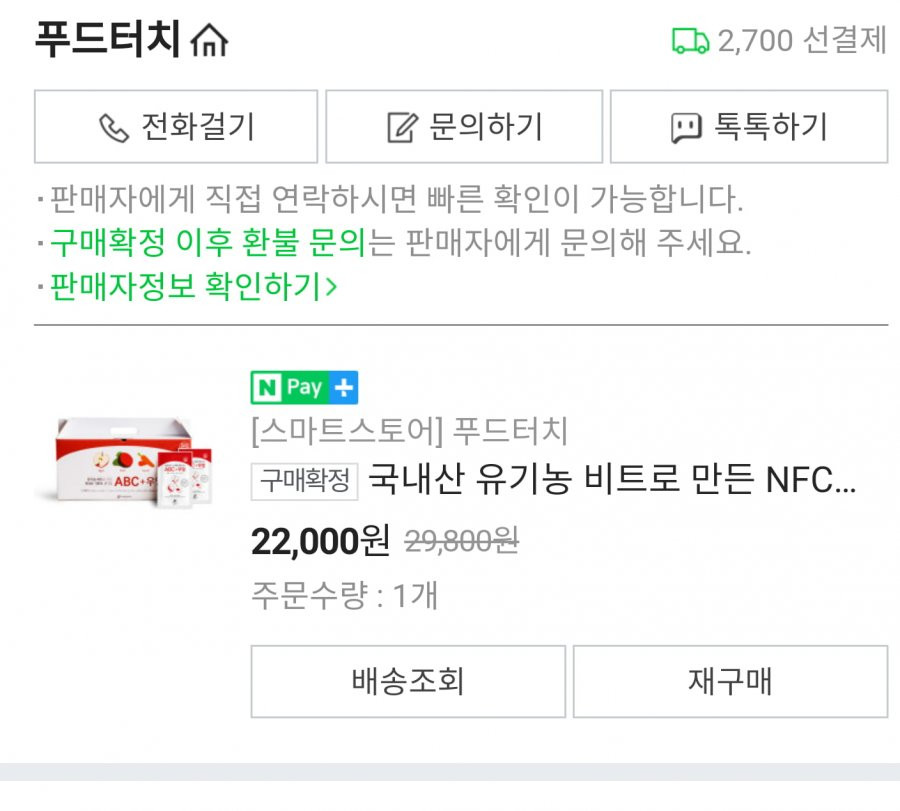900x811 pixels.
Task: Click the blue plus on NPay badge
Action: coord(344,387)
